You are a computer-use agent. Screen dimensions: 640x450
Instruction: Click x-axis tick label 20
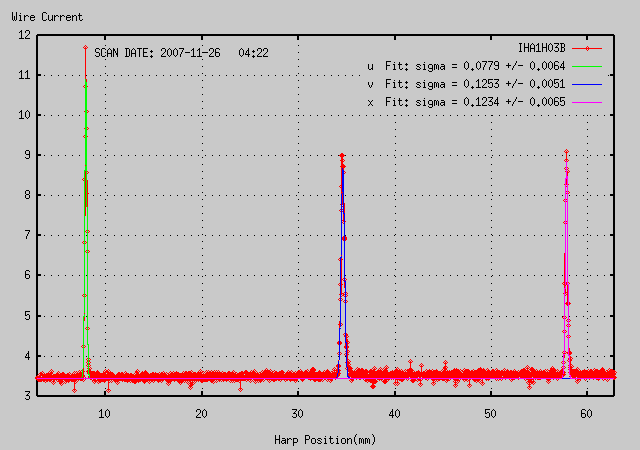201,414
